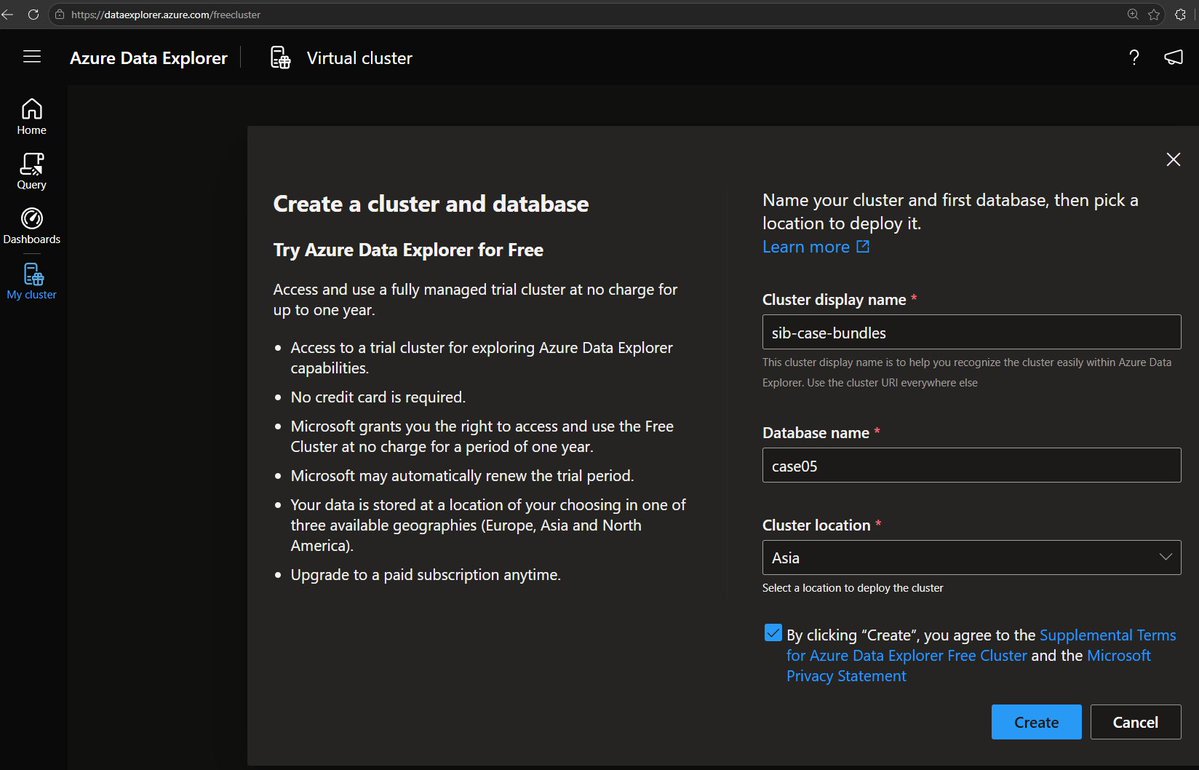Click the 'Database name' label
Viewport: 1199px width, 770px height.
coord(816,433)
